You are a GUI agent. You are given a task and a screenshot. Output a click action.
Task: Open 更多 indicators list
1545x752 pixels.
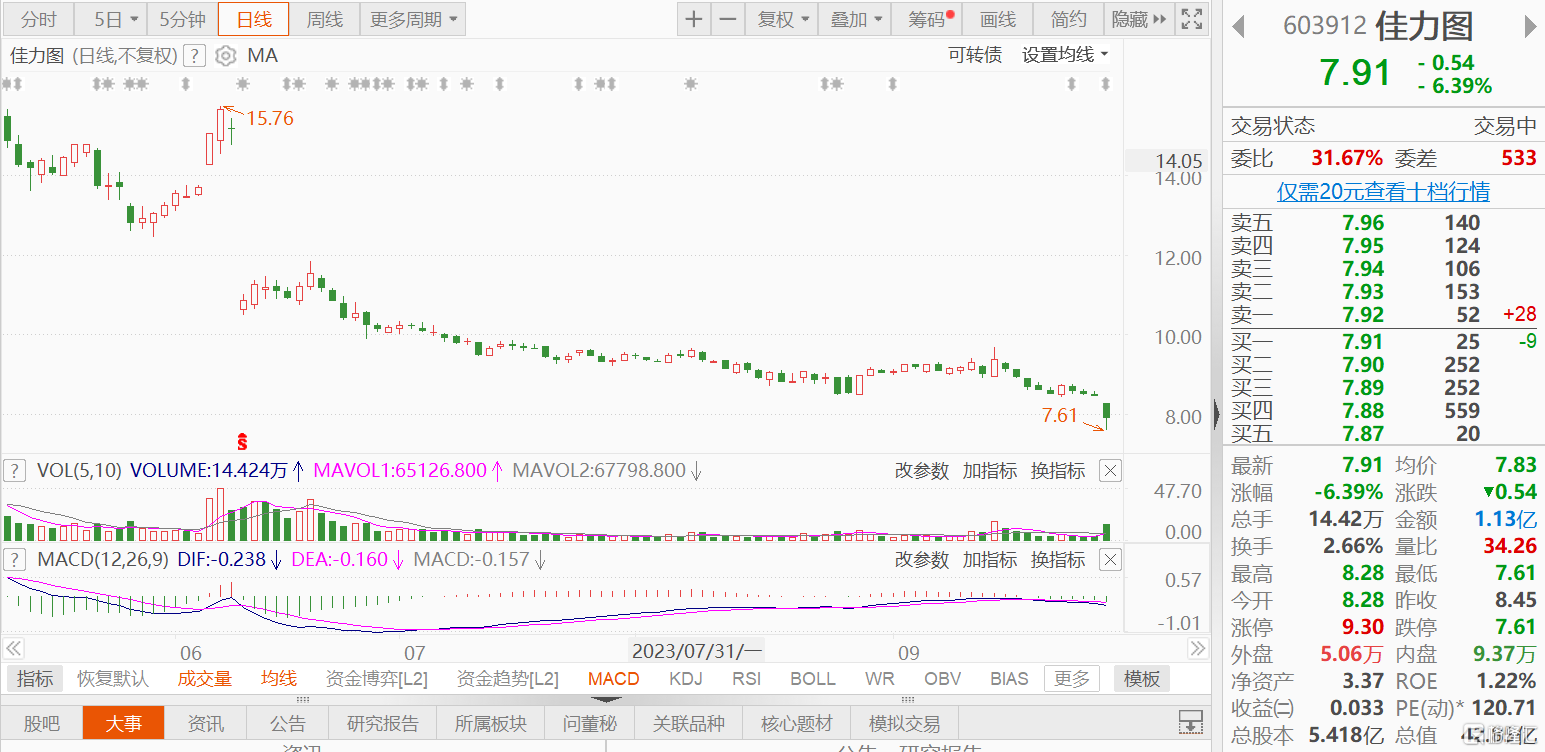pyautogui.click(x=1071, y=679)
